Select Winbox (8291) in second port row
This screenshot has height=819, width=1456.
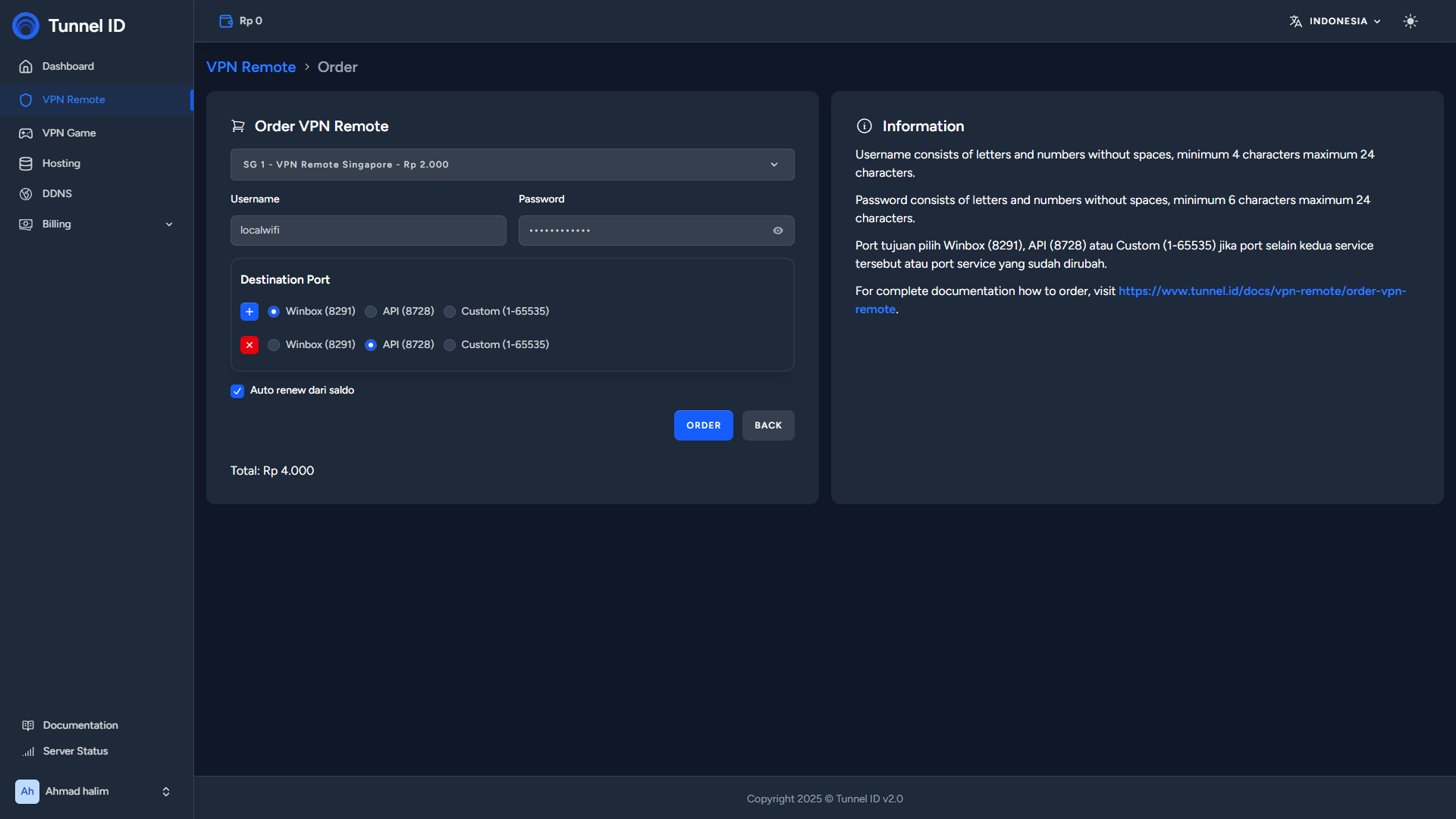(274, 345)
